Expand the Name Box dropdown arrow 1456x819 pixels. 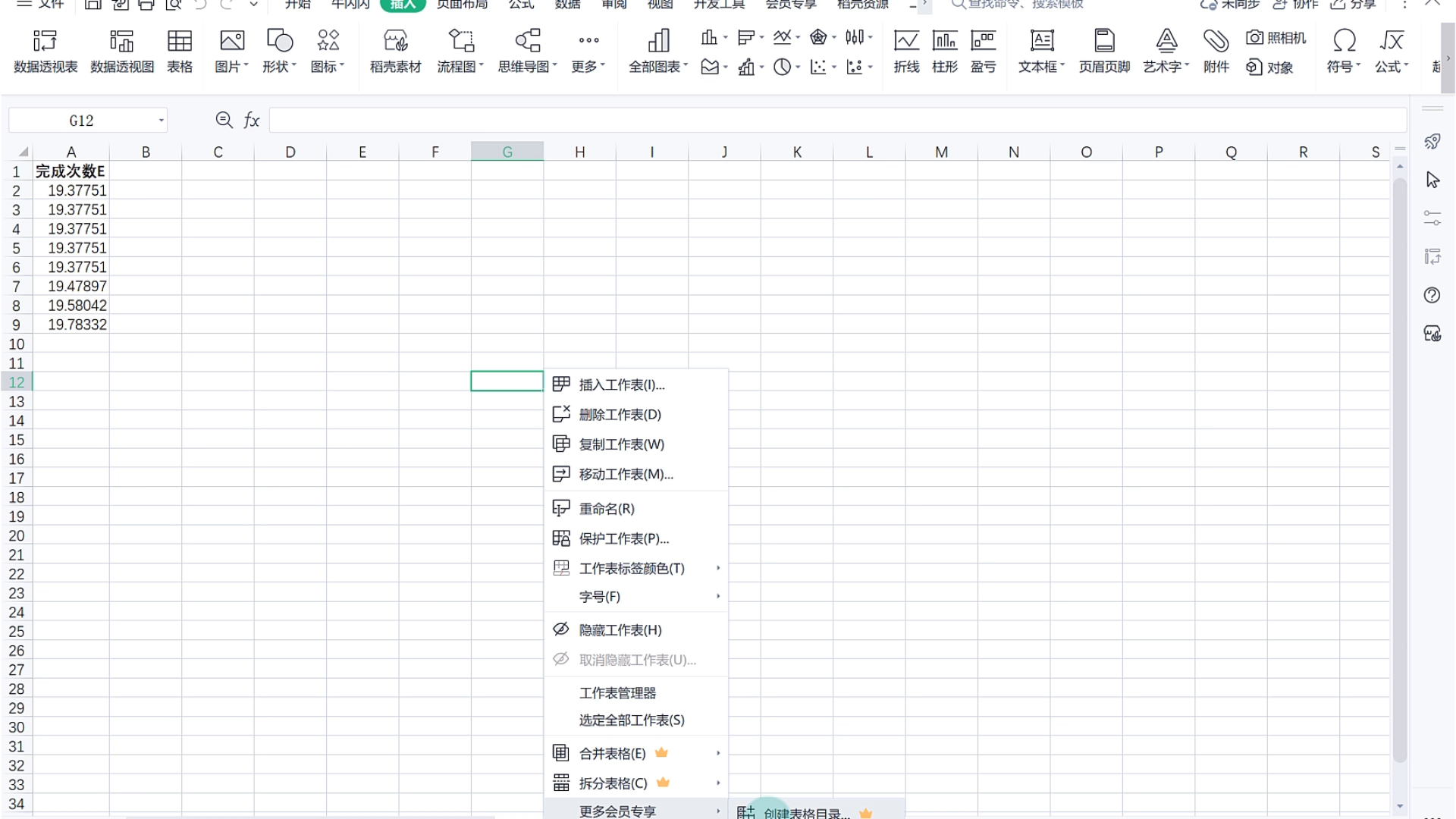coord(161,121)
